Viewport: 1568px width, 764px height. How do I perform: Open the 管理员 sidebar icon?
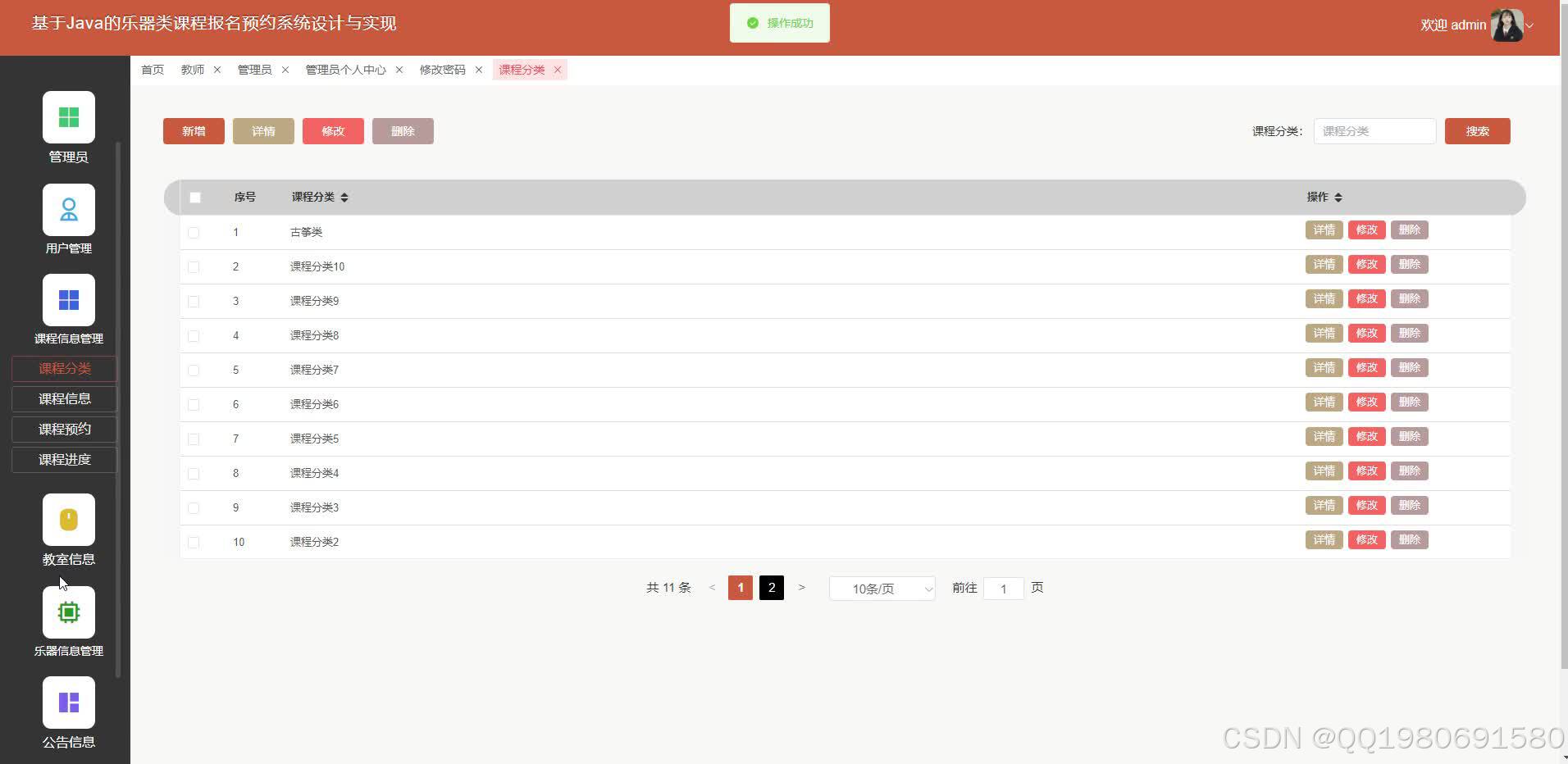click(x=69, y=117)
